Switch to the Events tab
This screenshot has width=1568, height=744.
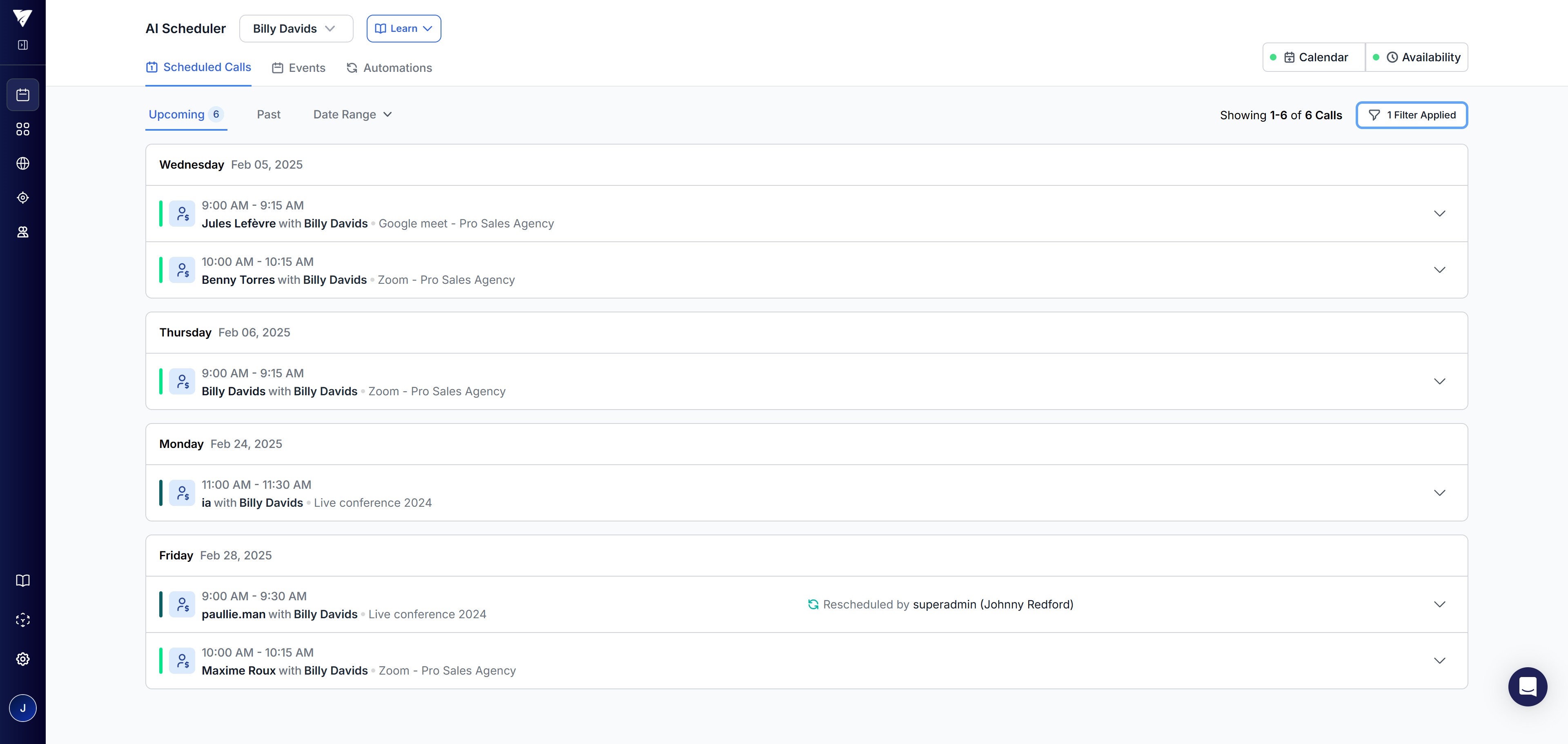click(x=298, y=68)
